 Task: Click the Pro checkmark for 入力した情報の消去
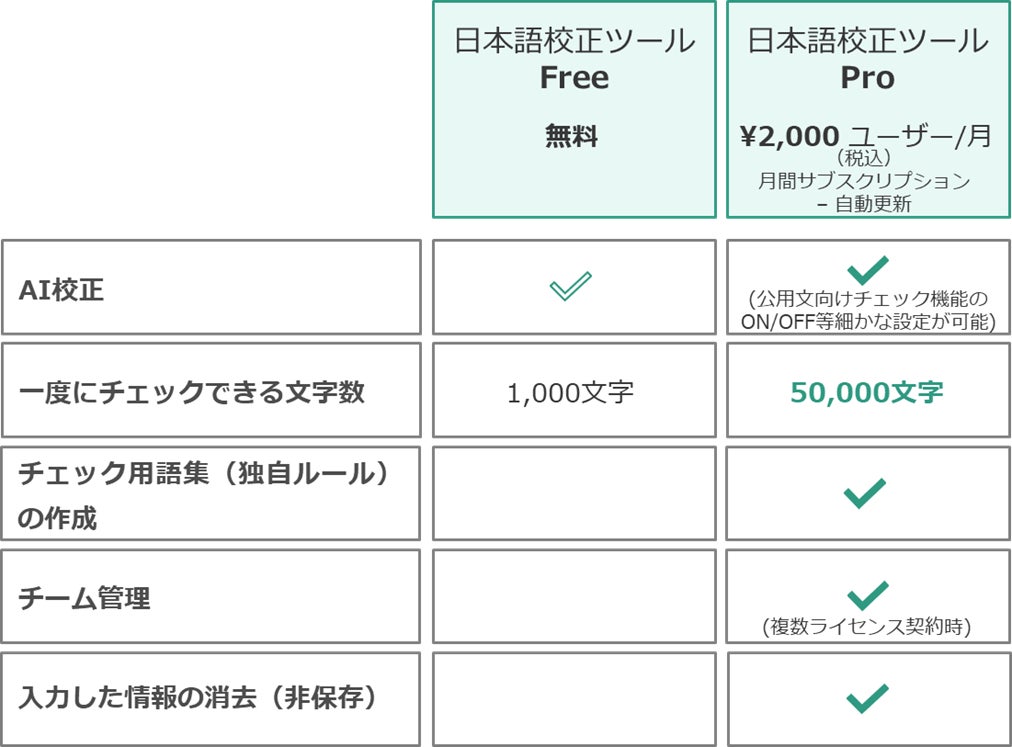pos(867,699)
